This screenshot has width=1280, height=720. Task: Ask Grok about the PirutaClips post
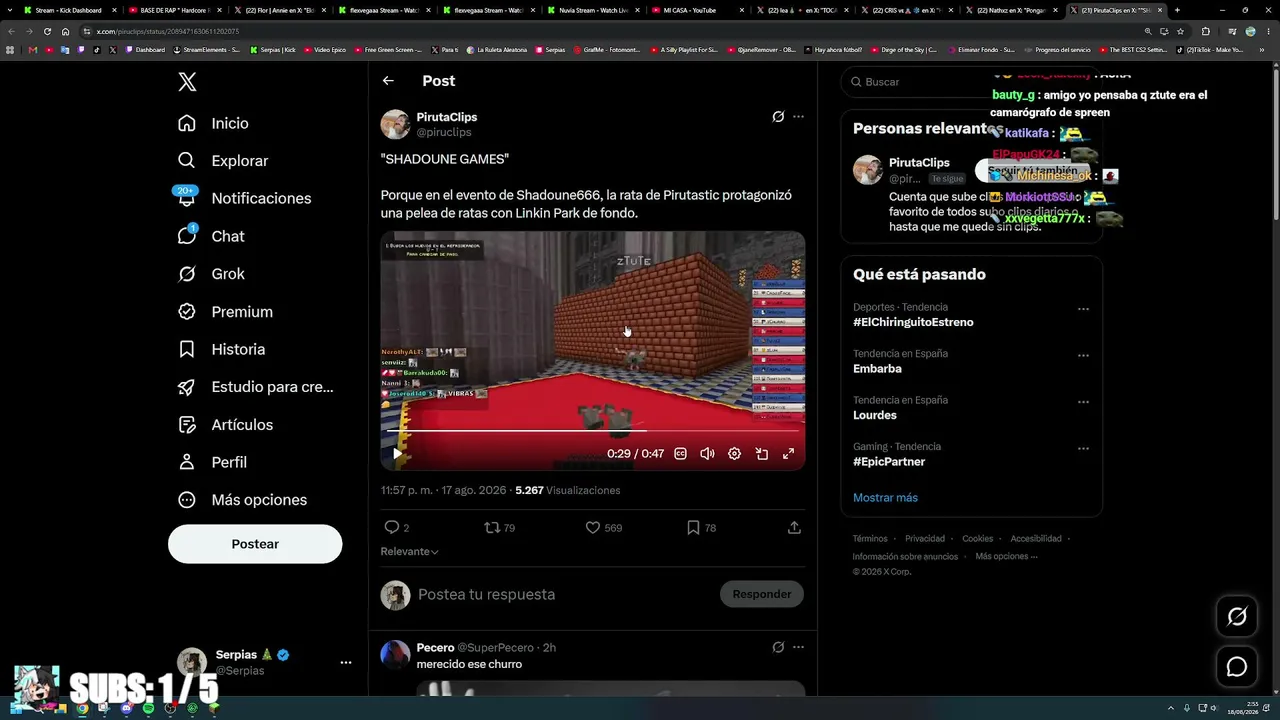[778, 117]
